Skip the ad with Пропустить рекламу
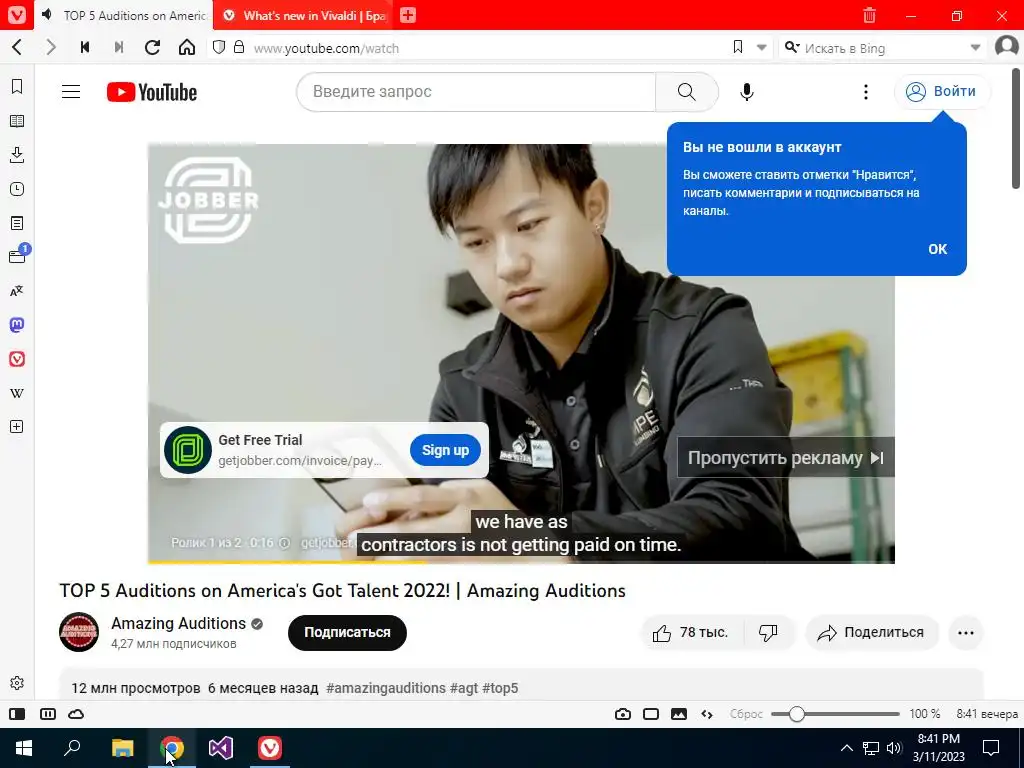 (x=786, y=458)
